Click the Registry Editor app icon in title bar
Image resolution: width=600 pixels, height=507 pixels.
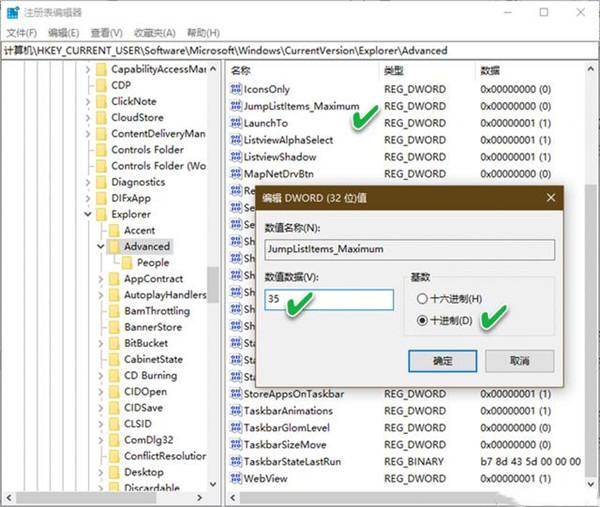[13, 12]
